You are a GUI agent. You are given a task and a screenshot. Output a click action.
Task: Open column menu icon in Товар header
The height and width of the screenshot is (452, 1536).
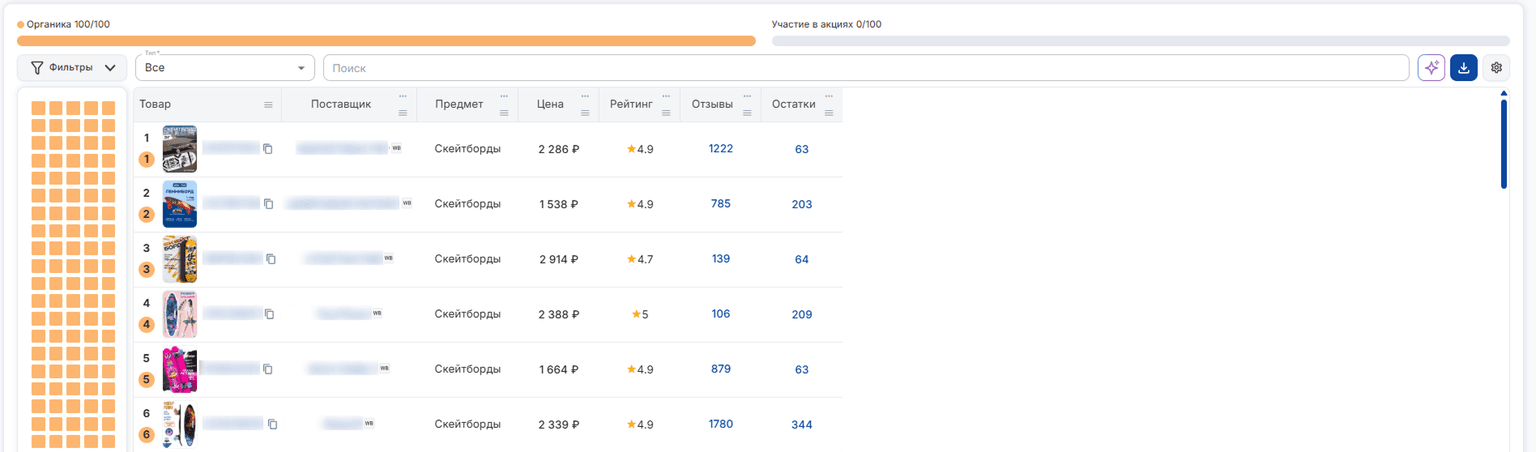(x=268, y=105)
